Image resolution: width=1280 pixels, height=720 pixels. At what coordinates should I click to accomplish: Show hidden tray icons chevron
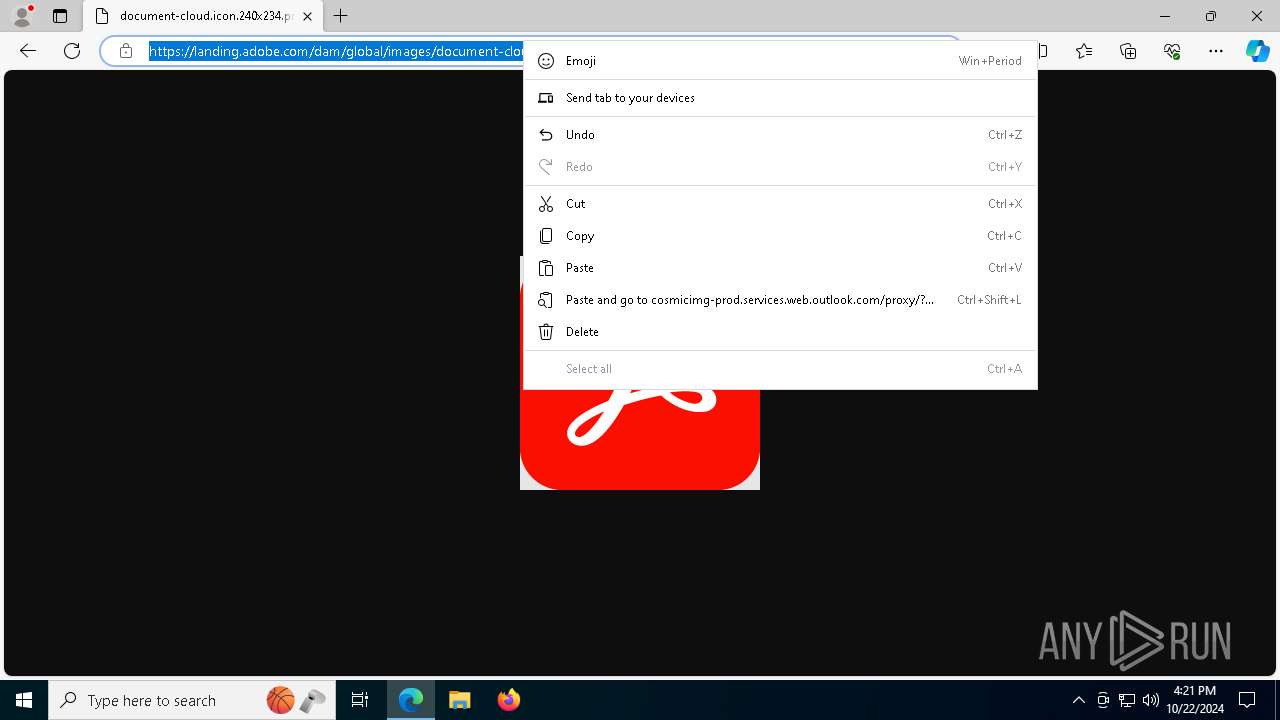(1079, 700)
